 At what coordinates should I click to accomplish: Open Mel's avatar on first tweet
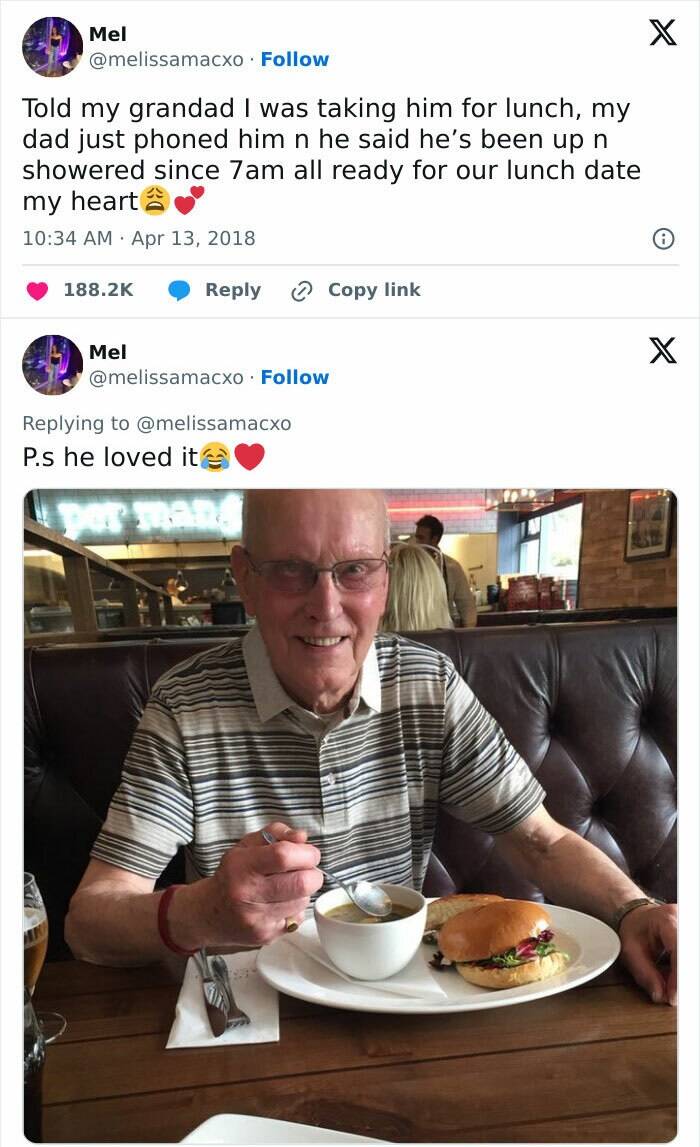coord(52,47)
